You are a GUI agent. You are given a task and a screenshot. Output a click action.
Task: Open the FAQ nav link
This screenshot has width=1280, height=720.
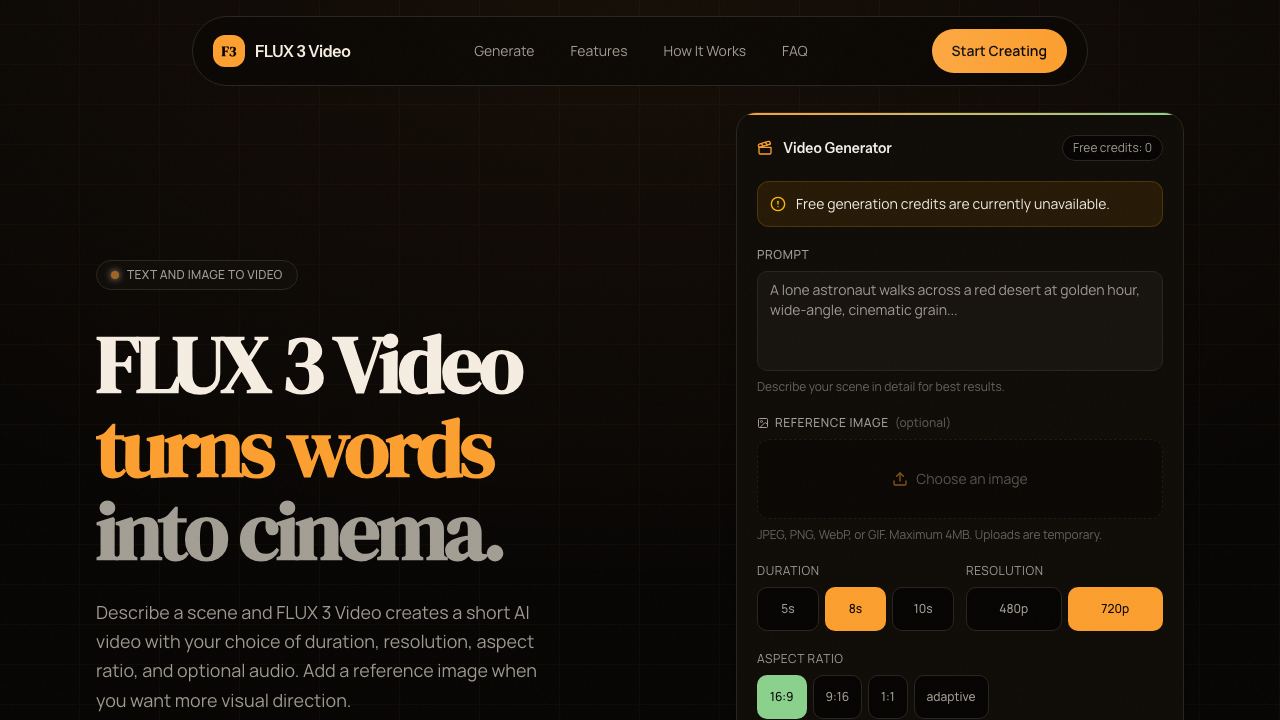795,51
